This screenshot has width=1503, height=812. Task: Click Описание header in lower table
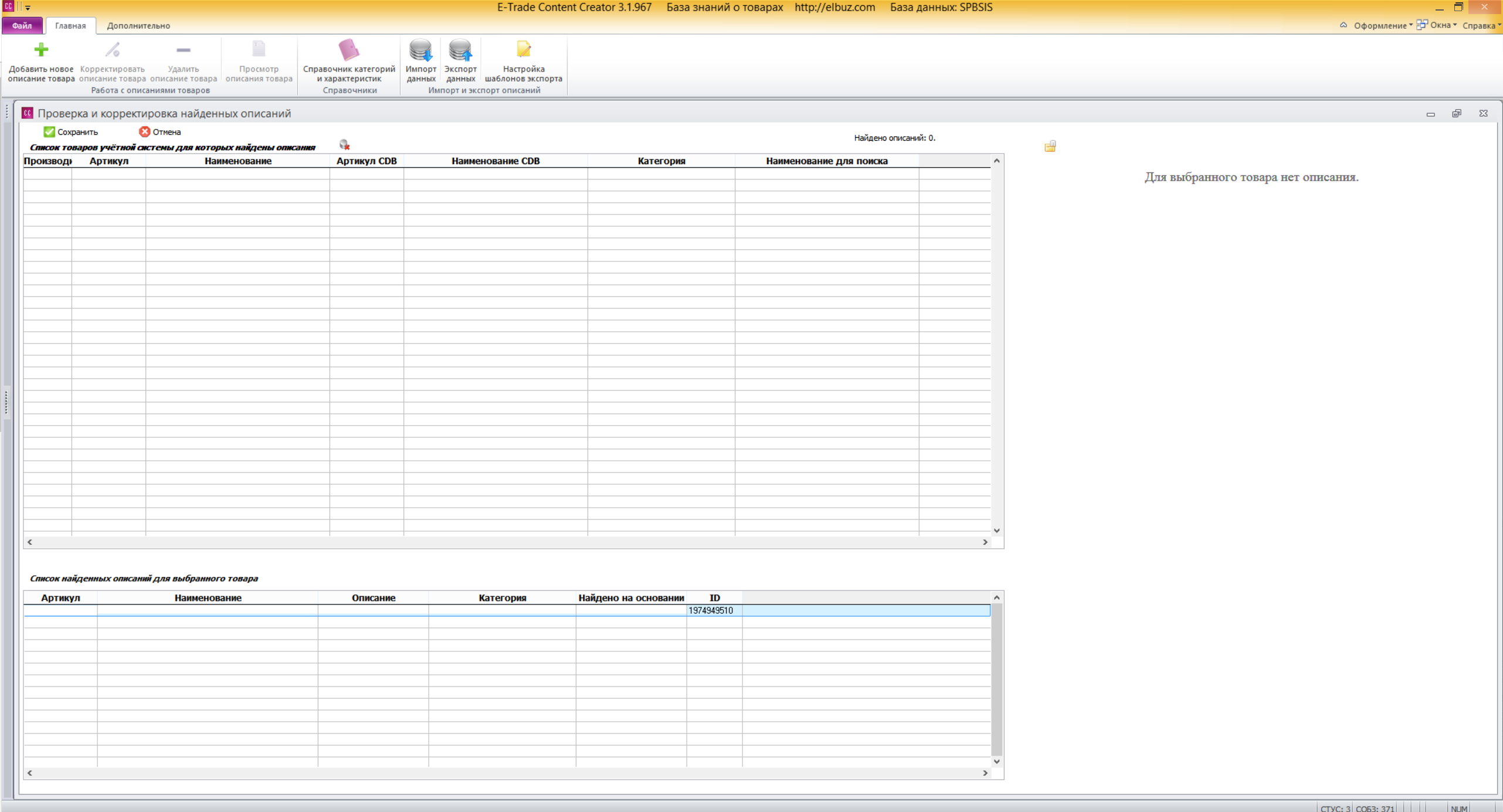[x=373, y=597]
